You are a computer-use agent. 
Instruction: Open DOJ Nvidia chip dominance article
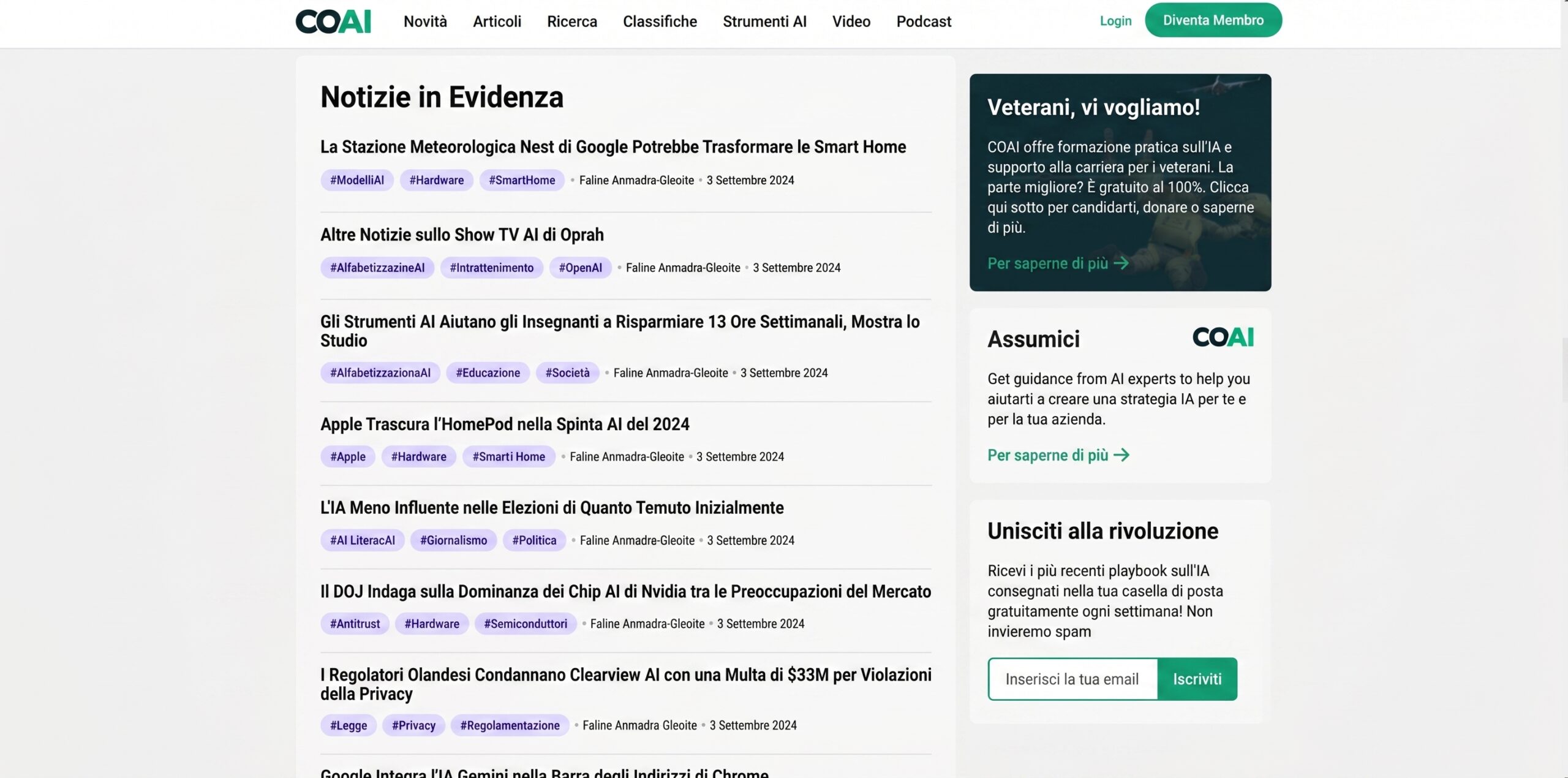[625, 591]
